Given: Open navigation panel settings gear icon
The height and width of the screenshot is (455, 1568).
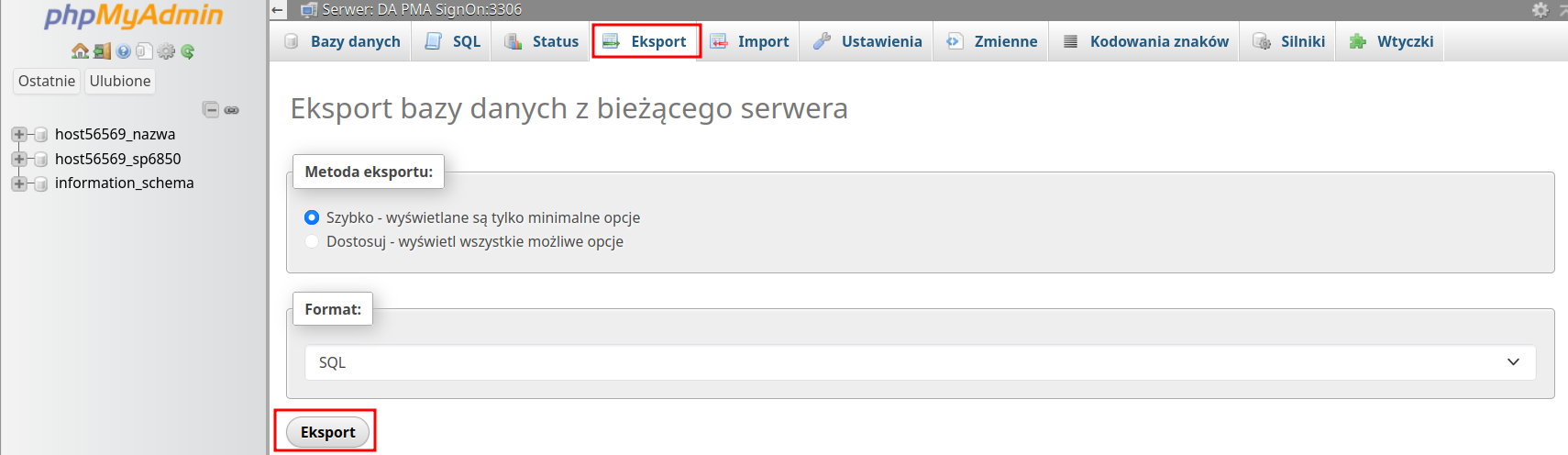Looking at the screenshot, I should coord(166,51).
